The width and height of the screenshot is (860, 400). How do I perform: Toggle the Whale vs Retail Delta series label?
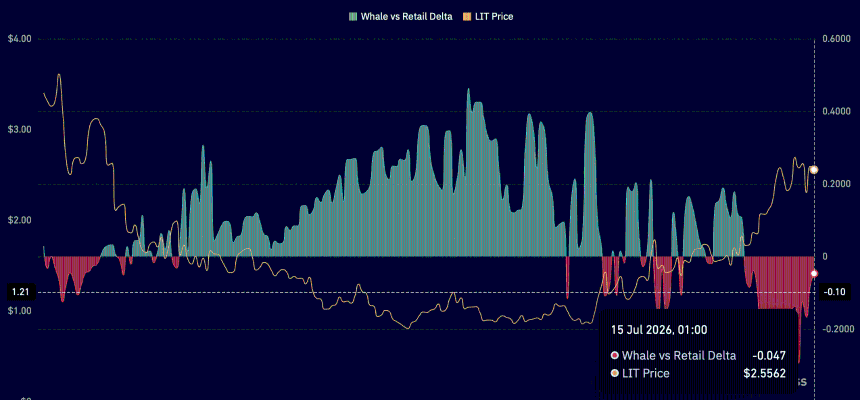406,16
